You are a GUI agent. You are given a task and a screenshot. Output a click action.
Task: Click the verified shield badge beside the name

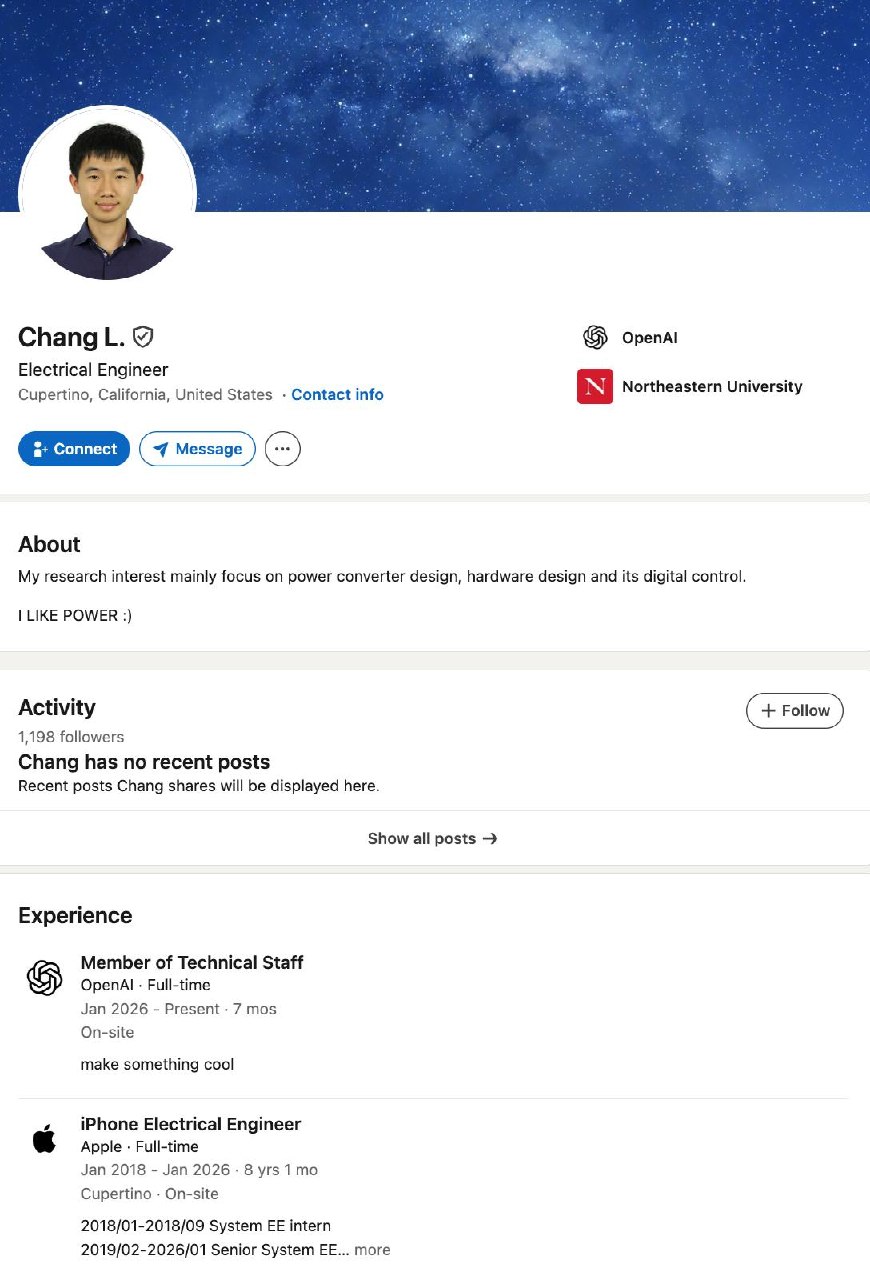click(x=144, y=336)
